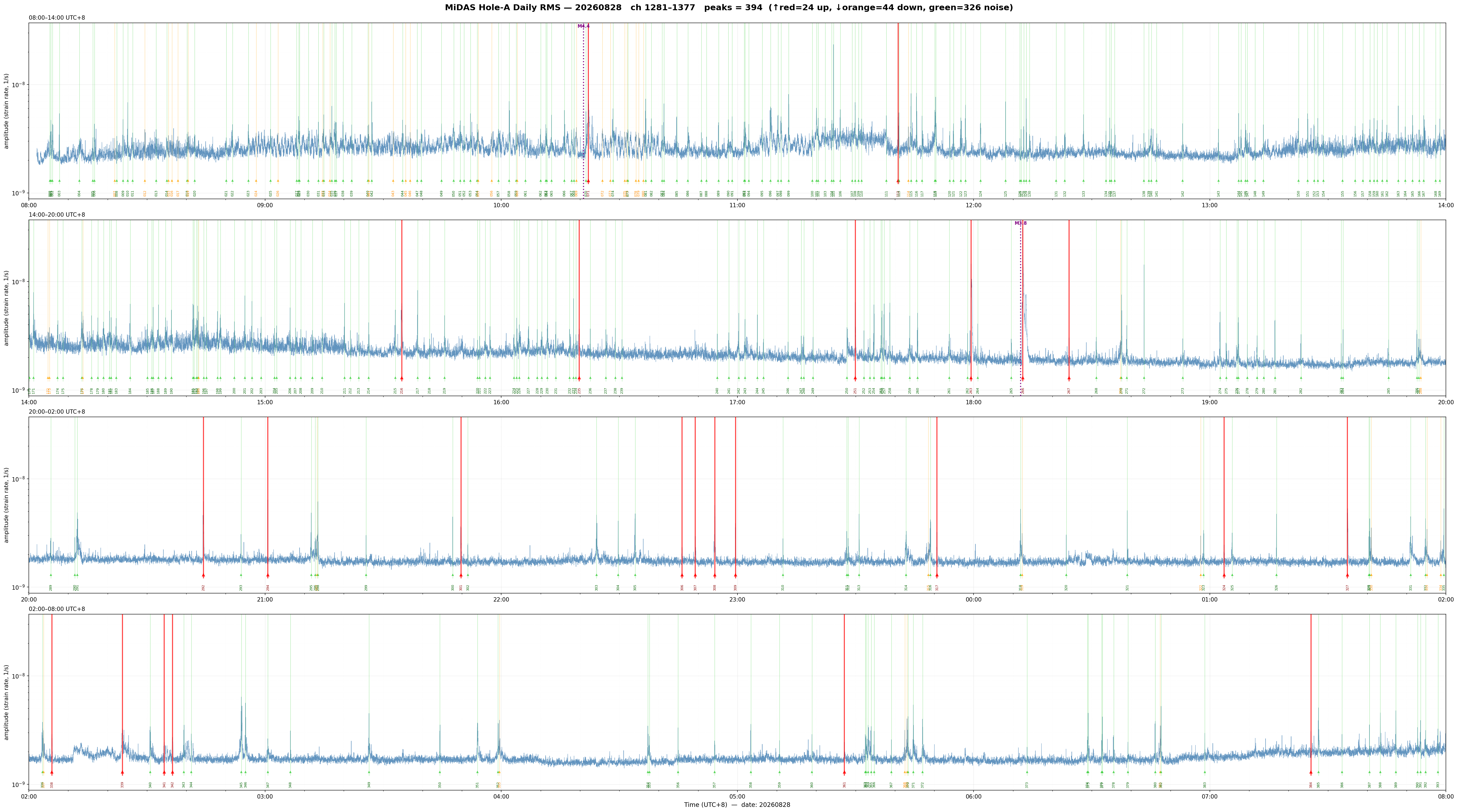Screen dimensions: 1458x812
Task: Click green noise peak number 314
Action: click(x=906, y=588)
